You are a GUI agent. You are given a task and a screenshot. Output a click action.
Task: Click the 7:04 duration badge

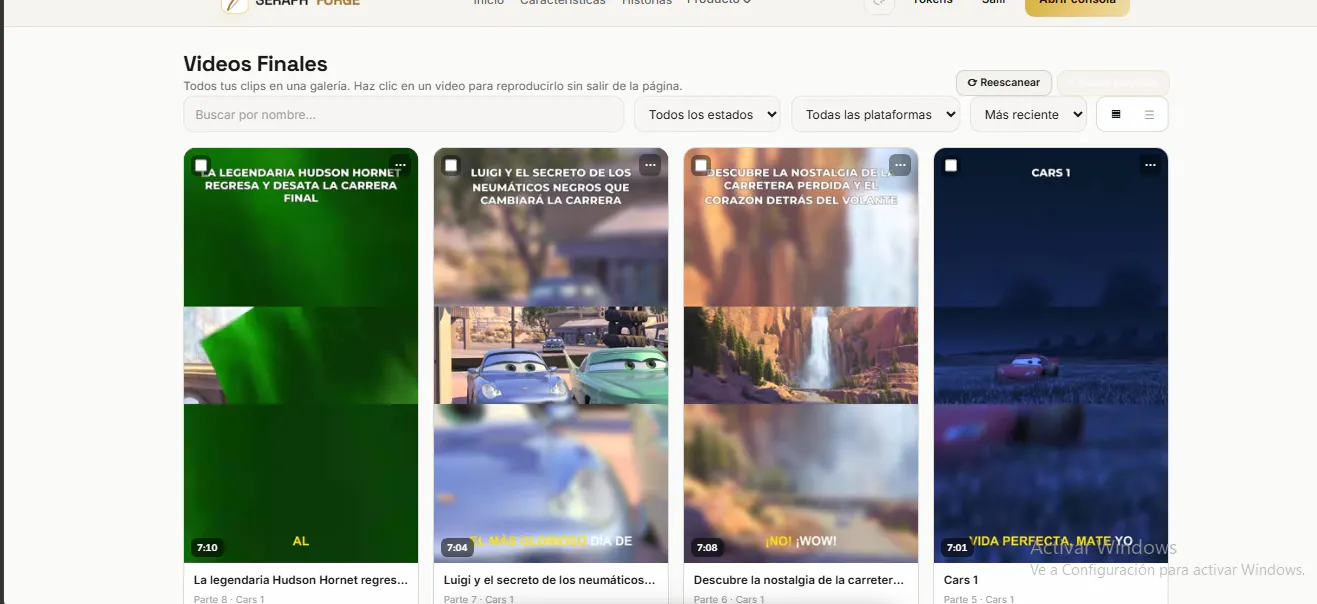457,547
